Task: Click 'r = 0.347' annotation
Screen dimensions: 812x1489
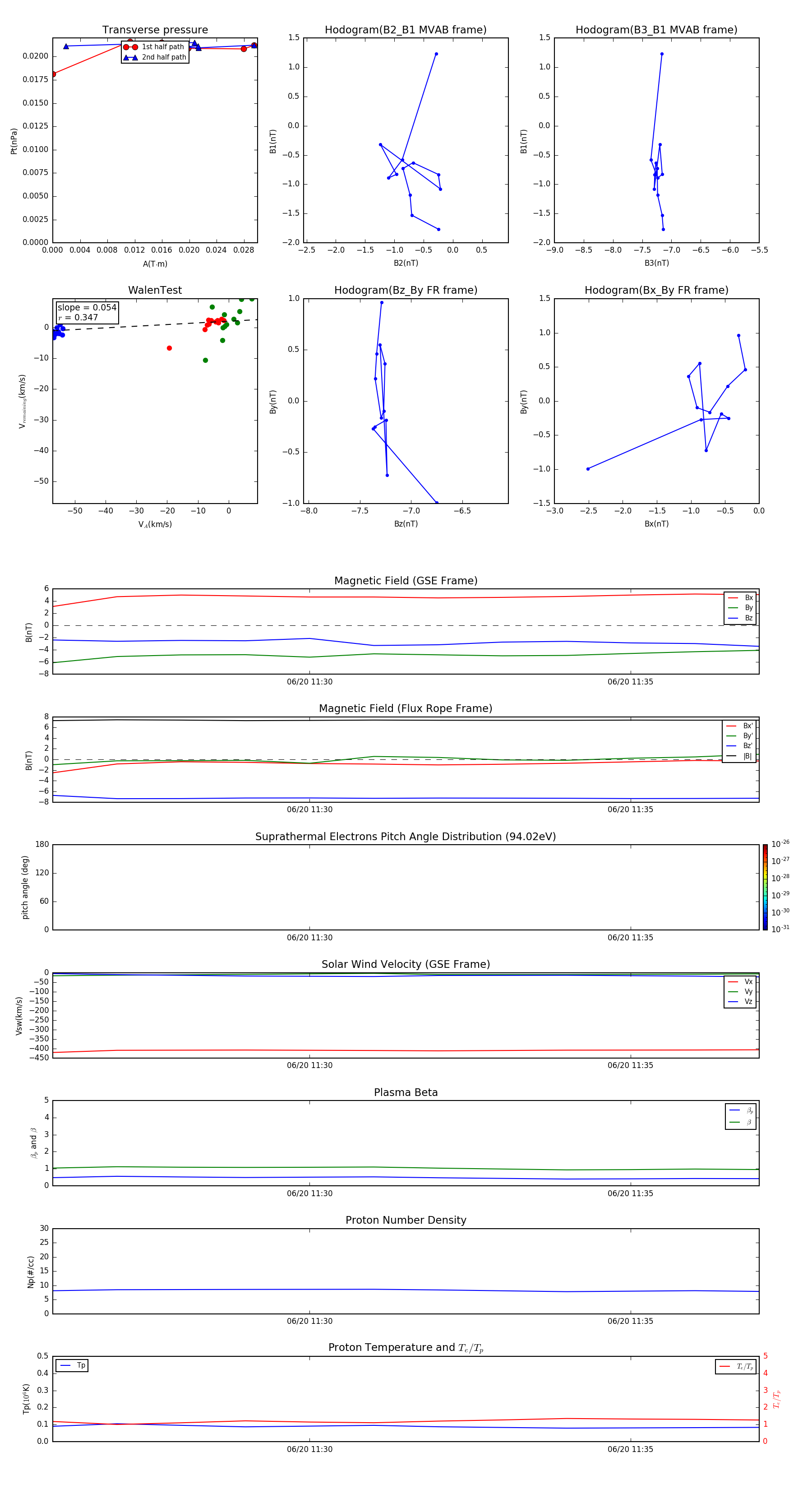Action: coord(78,317)
